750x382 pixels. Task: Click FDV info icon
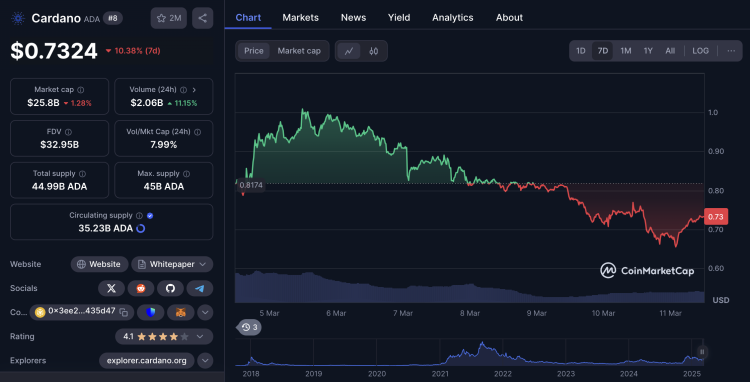click(68, 131)
